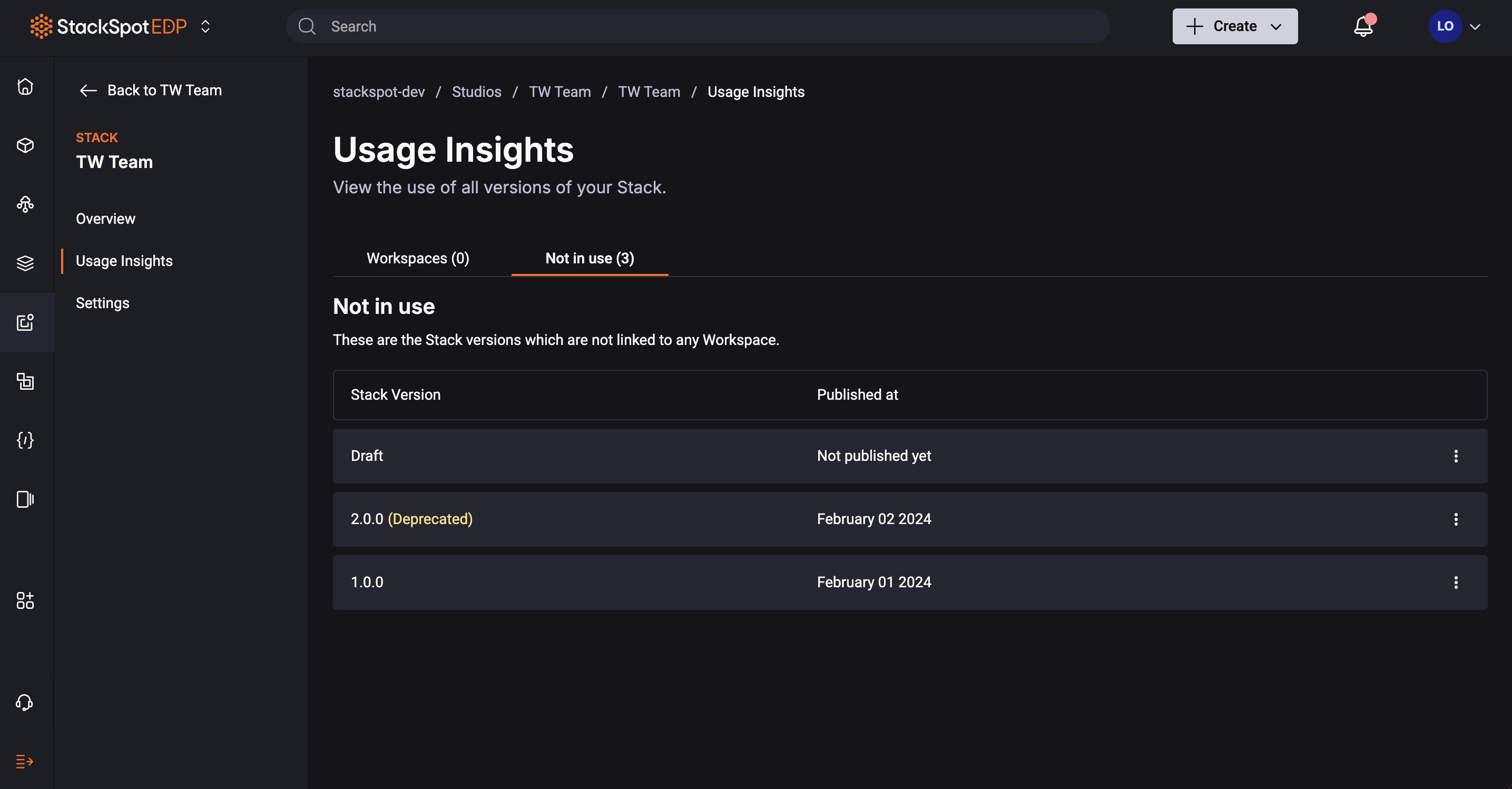
Task: Open options for version 2.0.0 row
Action: point(1456,519)
